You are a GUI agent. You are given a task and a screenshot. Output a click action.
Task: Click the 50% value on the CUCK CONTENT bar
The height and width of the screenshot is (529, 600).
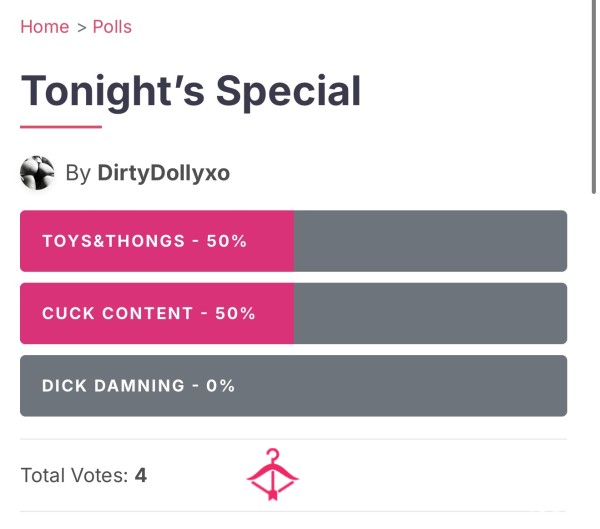tap(235, 313)
